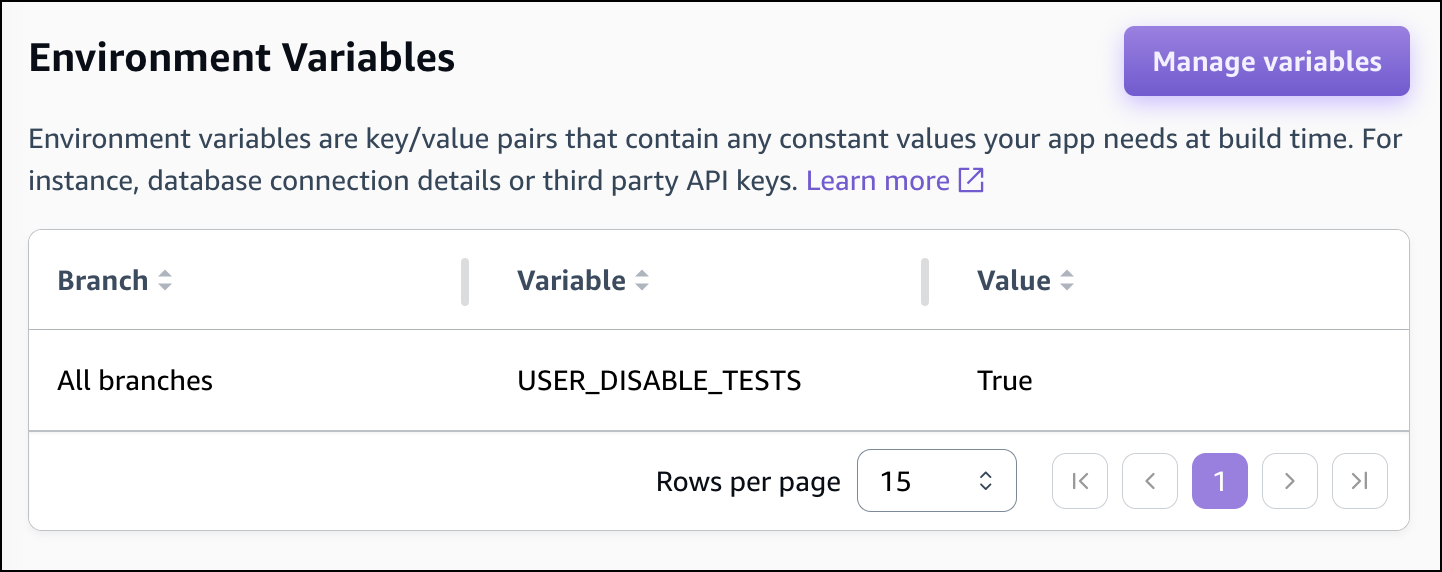The width and height of the screenshot is (1442, 572).
Task: Click the Variable column header label
Action: pos(571,281)
